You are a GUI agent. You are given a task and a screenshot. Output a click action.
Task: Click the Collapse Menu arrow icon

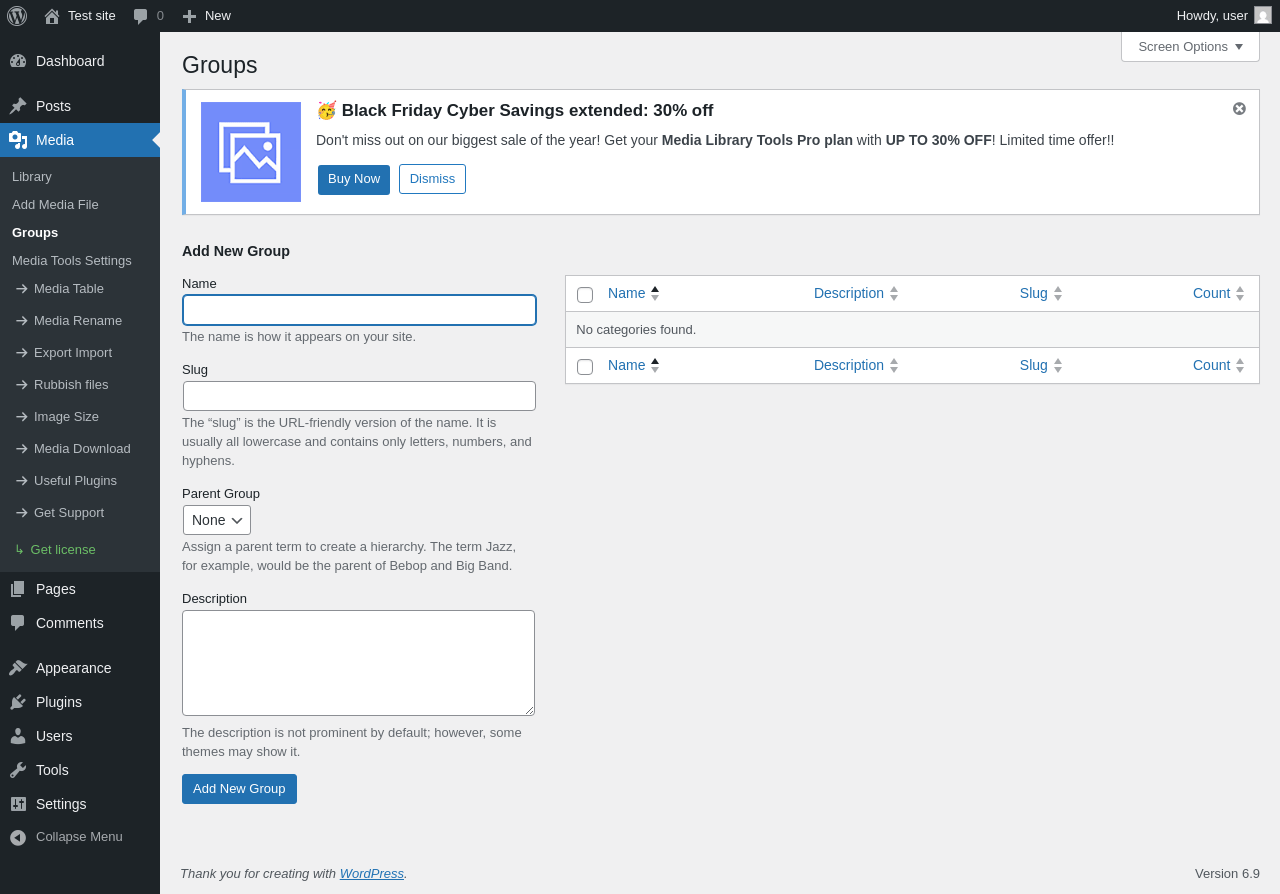point(18,837)
